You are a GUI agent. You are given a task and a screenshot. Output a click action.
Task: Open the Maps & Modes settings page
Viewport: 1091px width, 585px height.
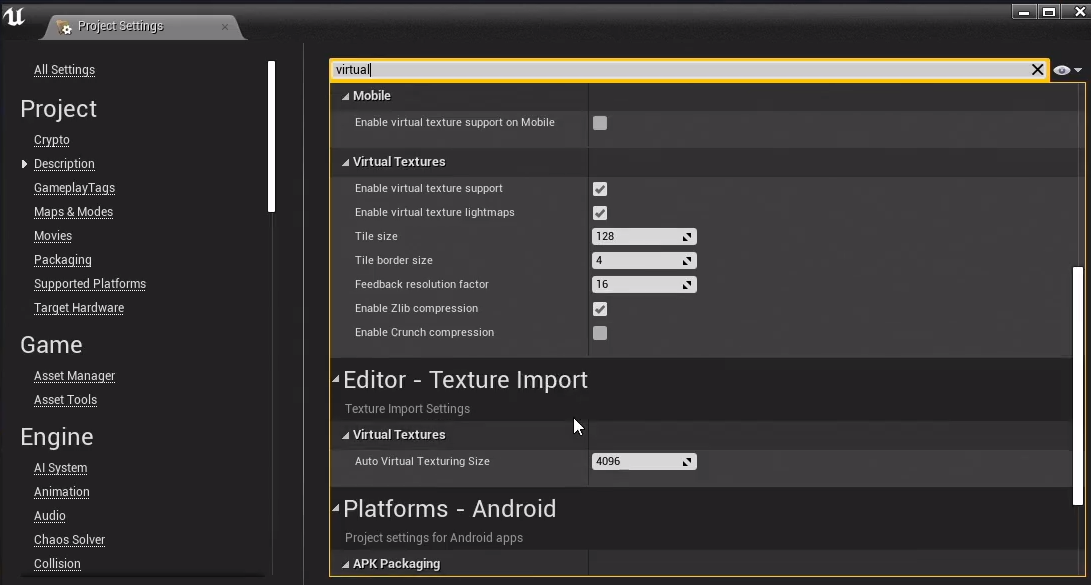tap(73, 211)
